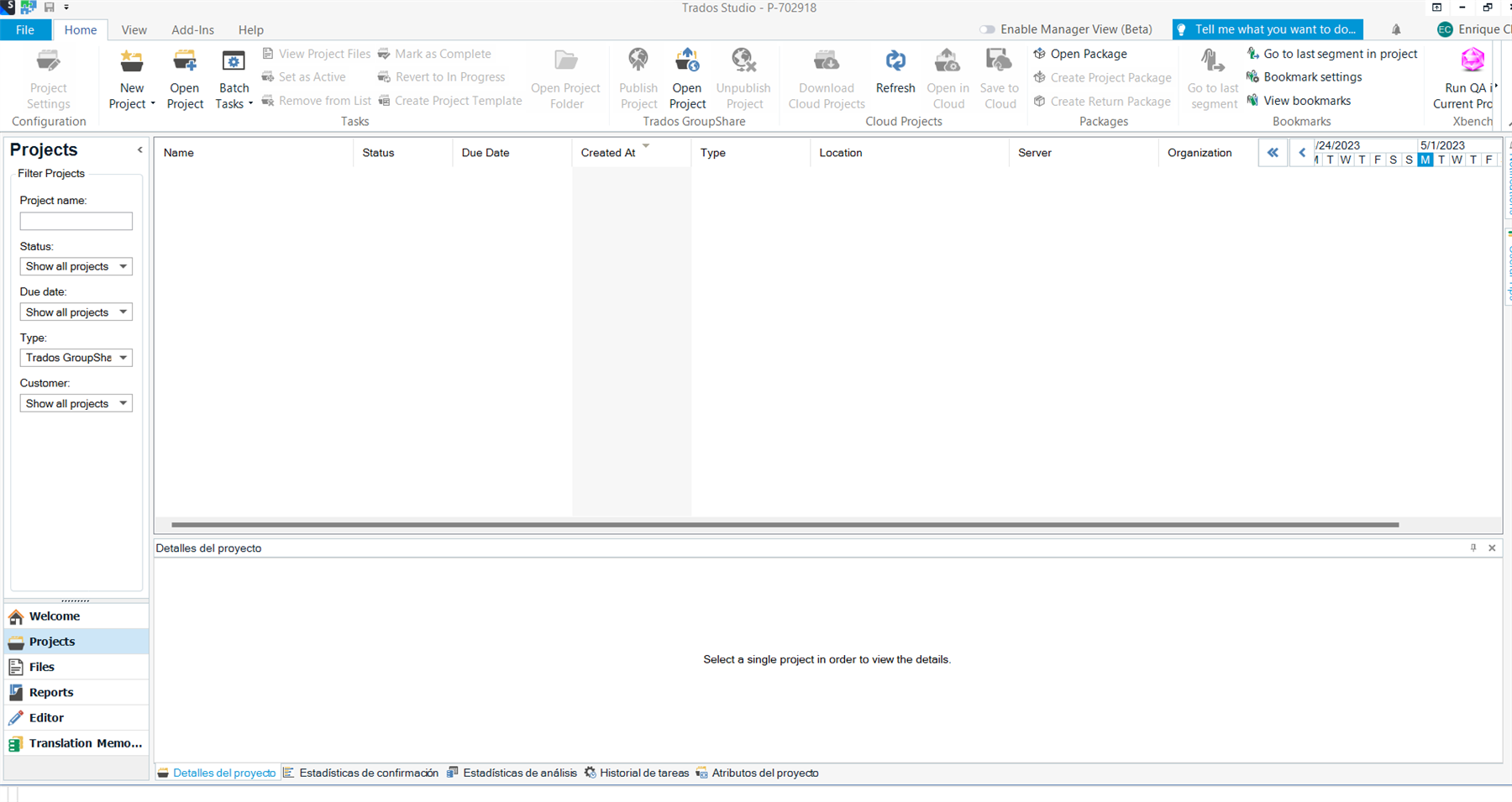Switch to the Home ribbon tab
Image resolution: width=1512 pixels, height=802 pixels.
(81, 29)
